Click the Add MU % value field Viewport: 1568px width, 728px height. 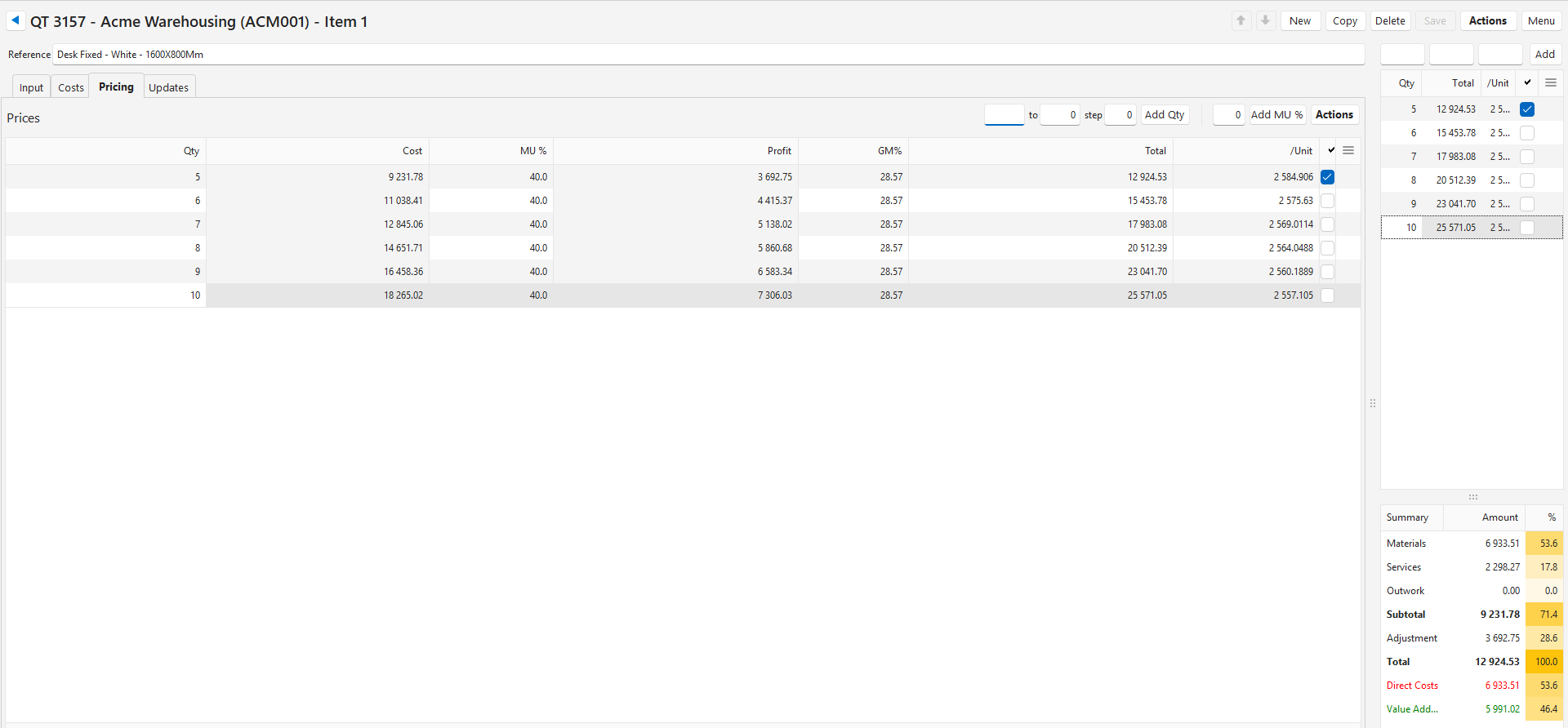click(x=1228, y=115)
